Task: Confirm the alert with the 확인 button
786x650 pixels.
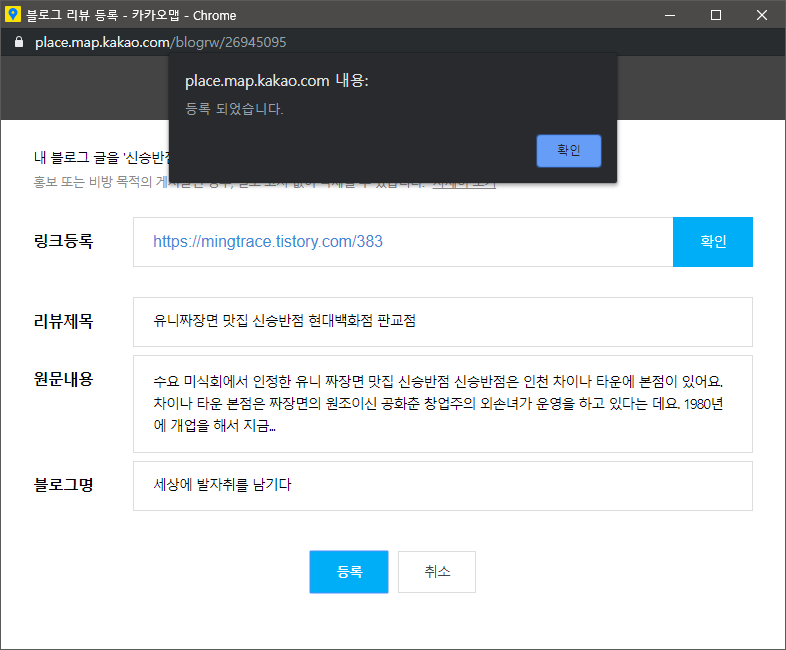Action: (x=568, y=151)
